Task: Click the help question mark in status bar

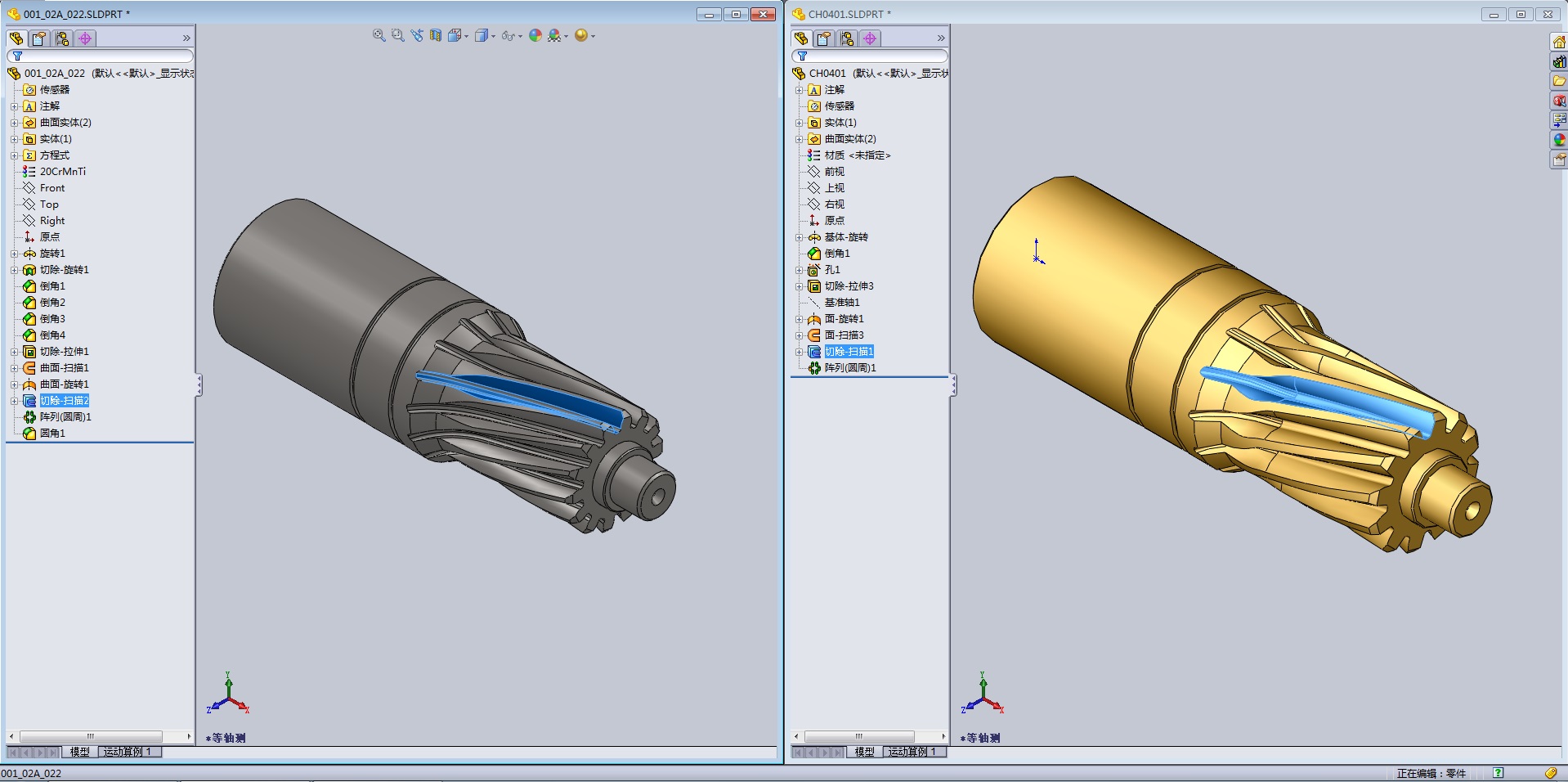Action: [x=1498, y=773]
